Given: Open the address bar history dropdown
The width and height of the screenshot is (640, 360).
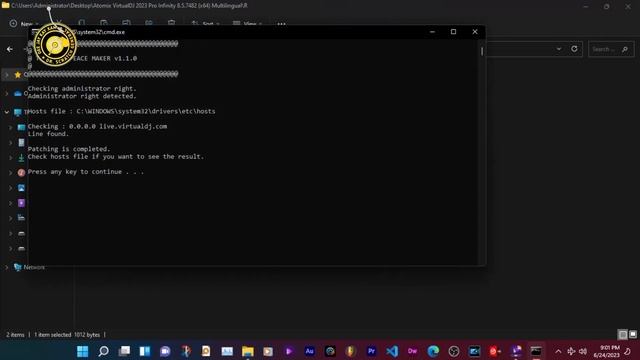Looking at the screenshot, I should 559,49.
